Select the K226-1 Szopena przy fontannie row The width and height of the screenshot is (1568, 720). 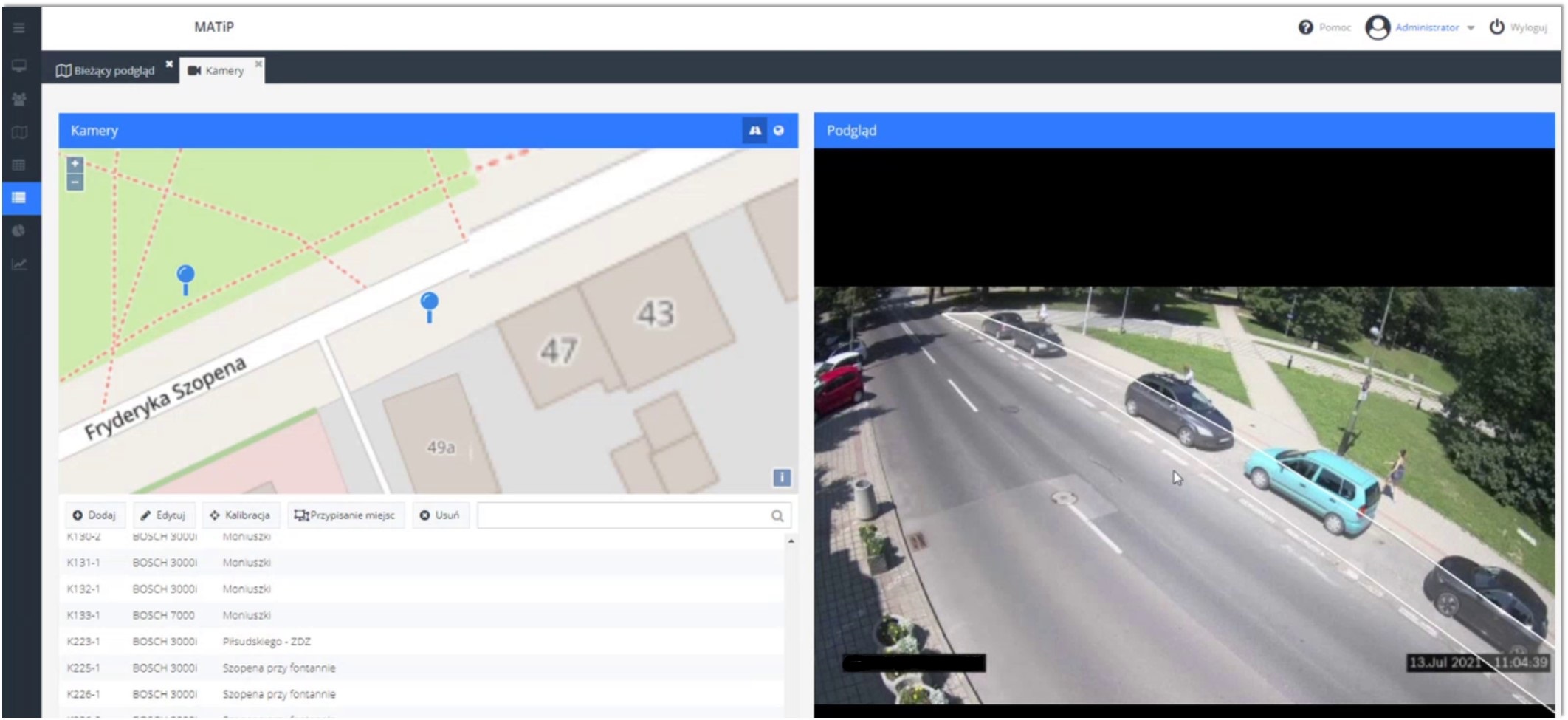tap(422, 694)
